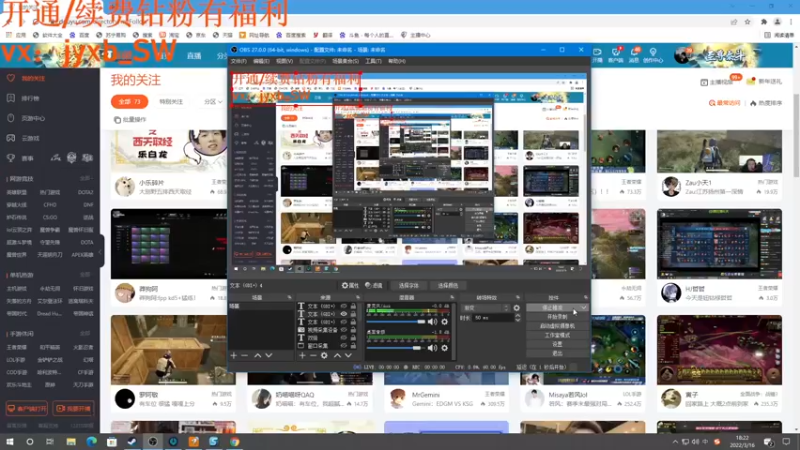Toggle lock on 窗口采集 source
800x450 pixels.
tap(353, 346)
